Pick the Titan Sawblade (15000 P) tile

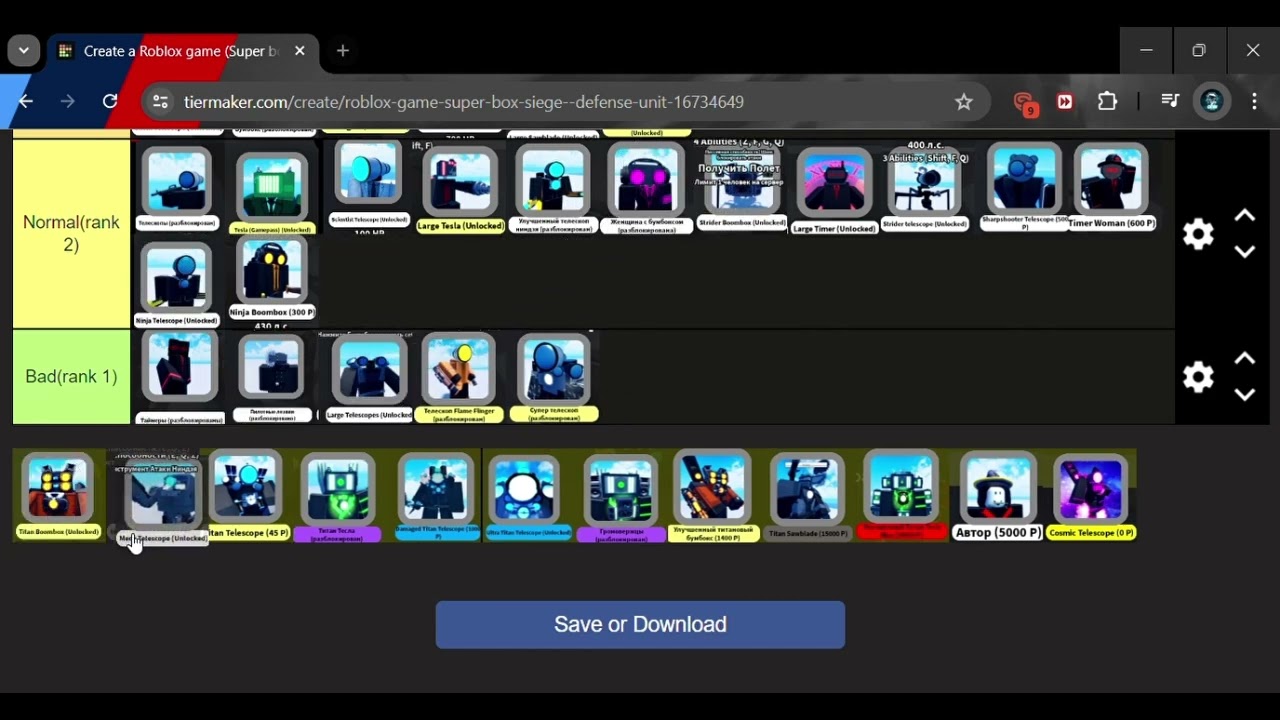click(x=808, y=498)
